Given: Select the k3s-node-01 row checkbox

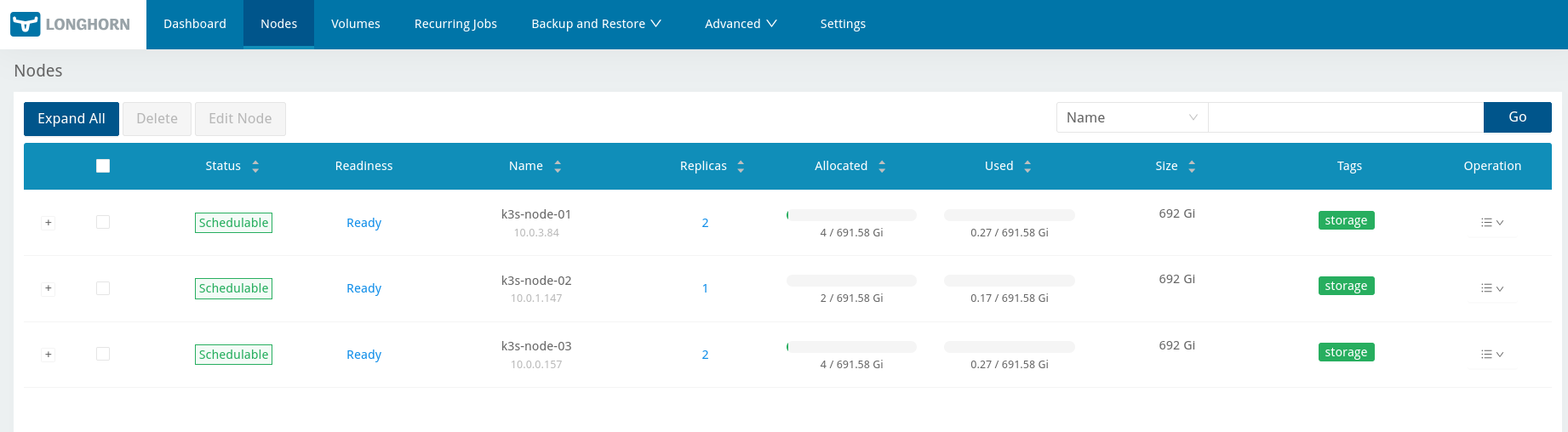Looking at the screenshot, I should point(103,222).
